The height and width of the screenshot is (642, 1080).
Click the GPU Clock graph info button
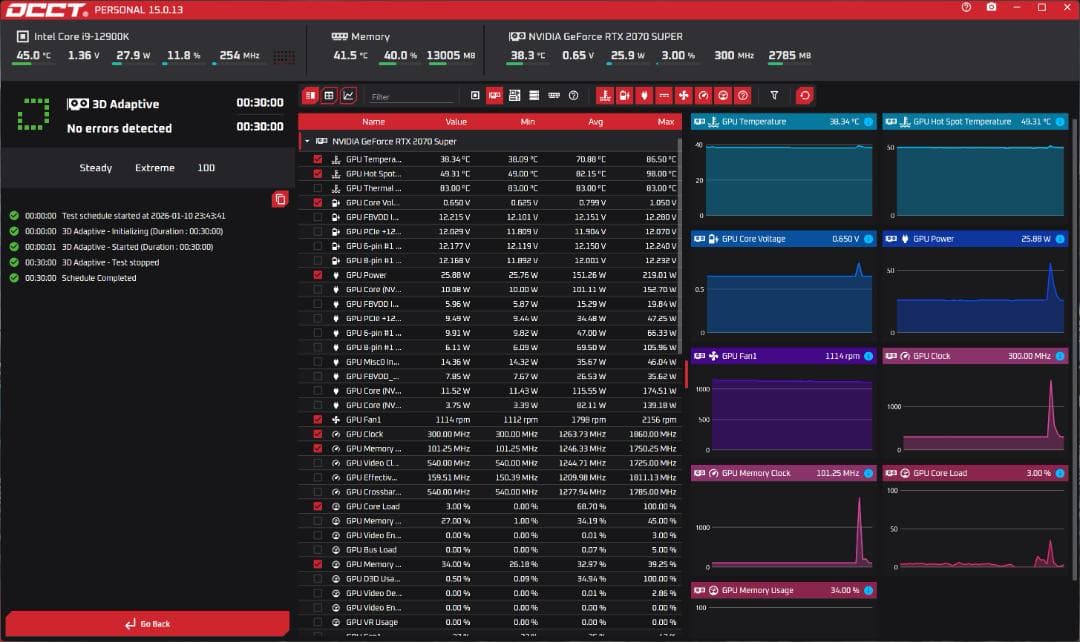point(1059,356)
